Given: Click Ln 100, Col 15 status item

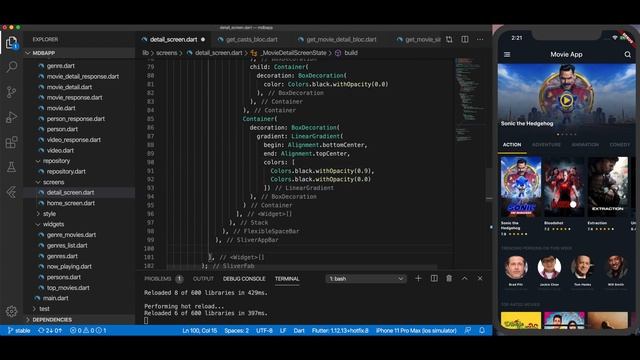Looking at the screenshot, I should (x=200, y=330).
